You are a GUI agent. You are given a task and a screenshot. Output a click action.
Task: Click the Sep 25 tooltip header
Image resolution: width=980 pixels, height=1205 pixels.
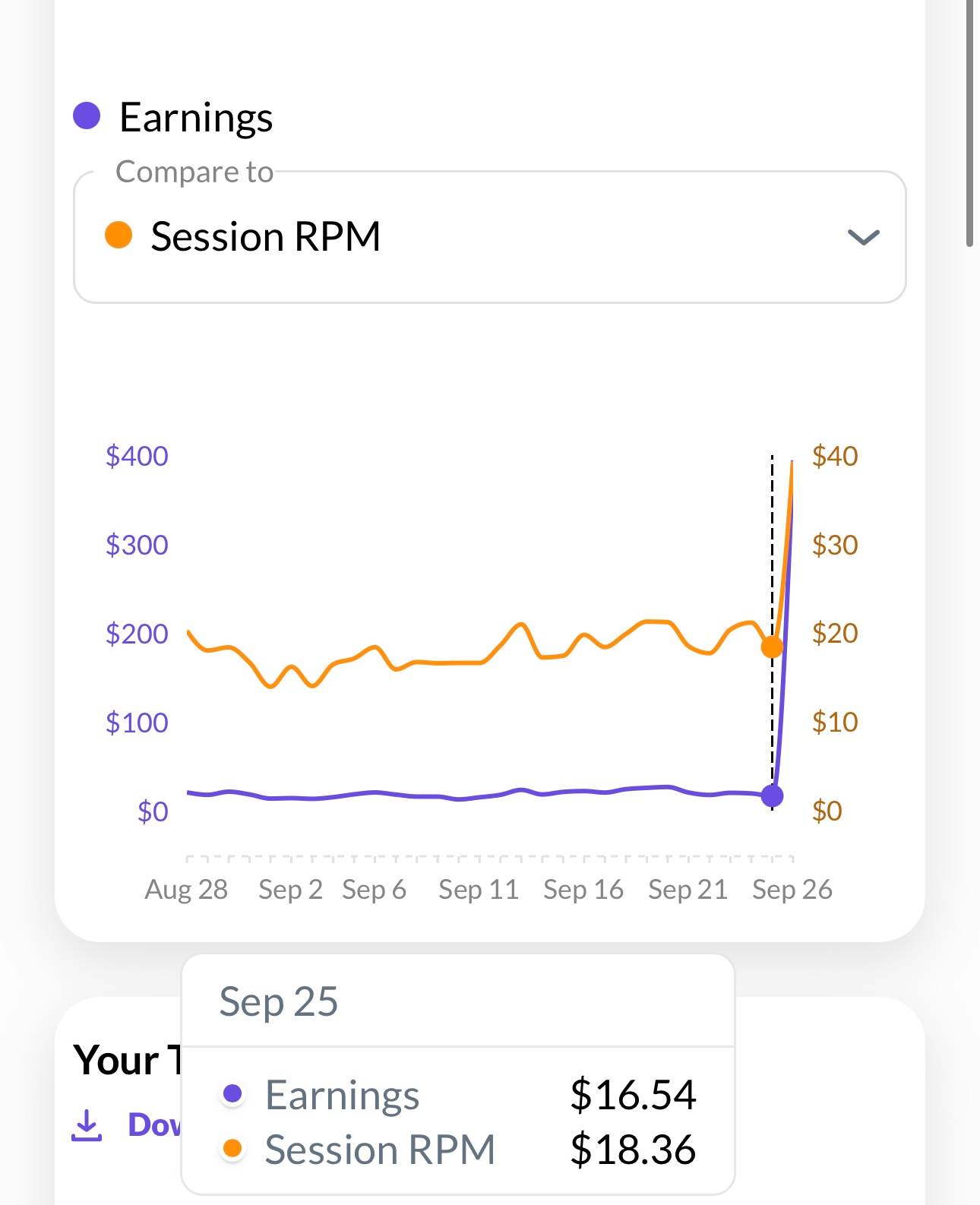278,1001
